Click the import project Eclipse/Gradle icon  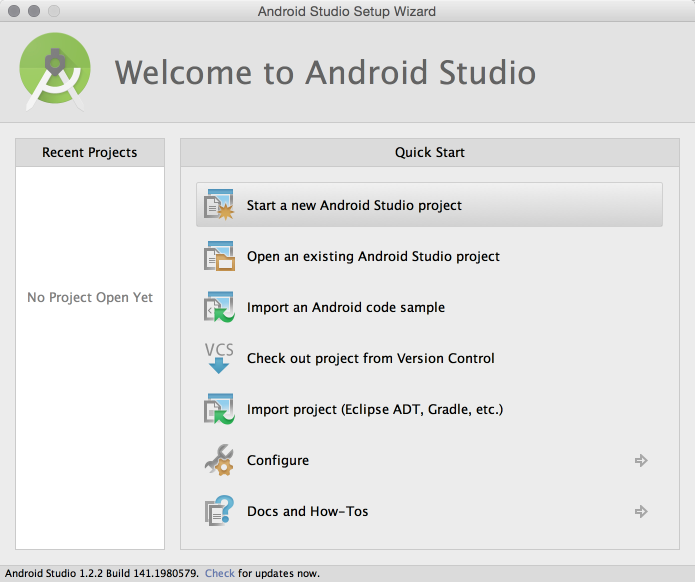(x=219, y=409)
